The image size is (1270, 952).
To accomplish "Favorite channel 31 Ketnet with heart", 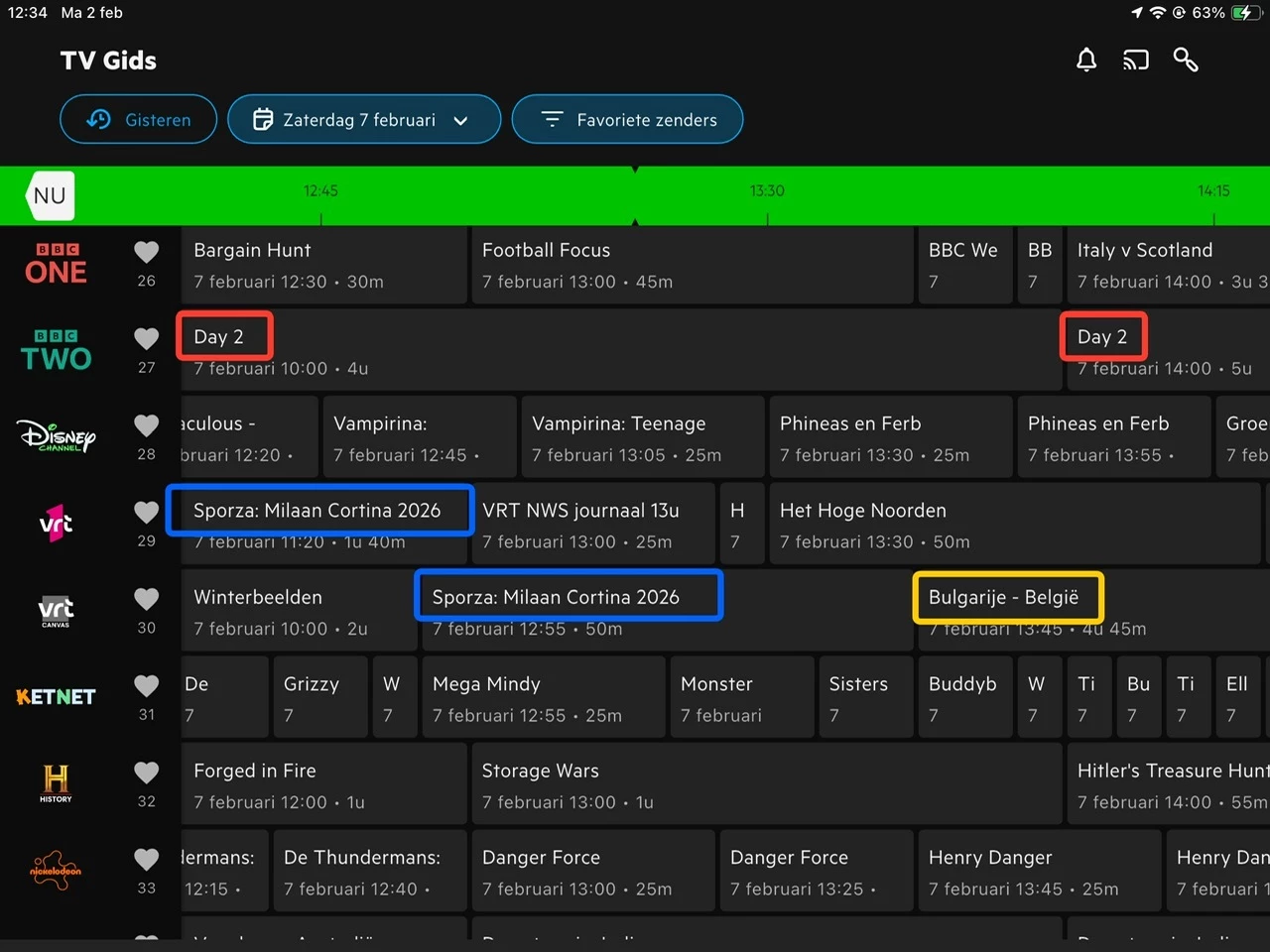I will [147, 685].
